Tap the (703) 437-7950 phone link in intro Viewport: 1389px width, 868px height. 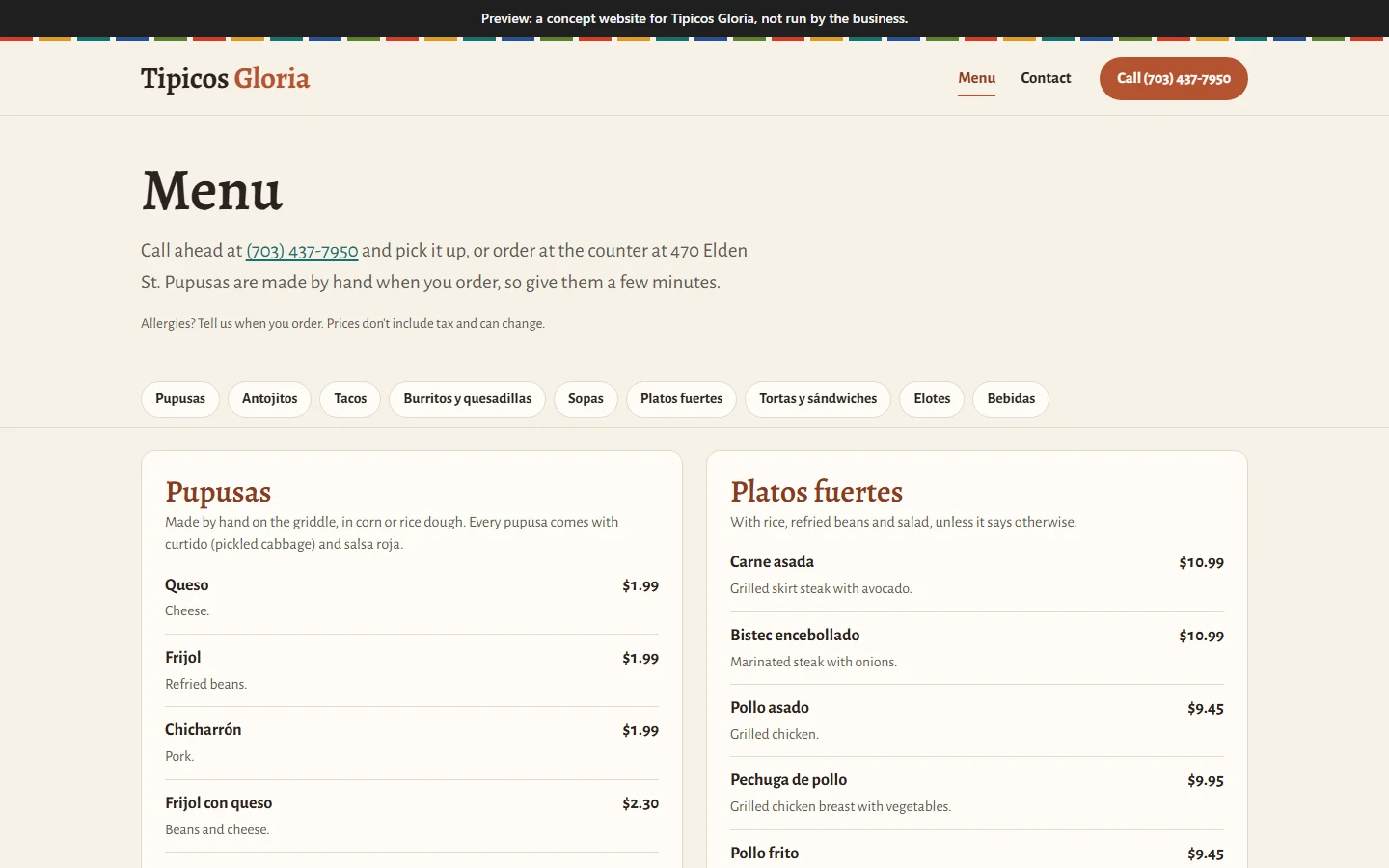pos(302,251)
